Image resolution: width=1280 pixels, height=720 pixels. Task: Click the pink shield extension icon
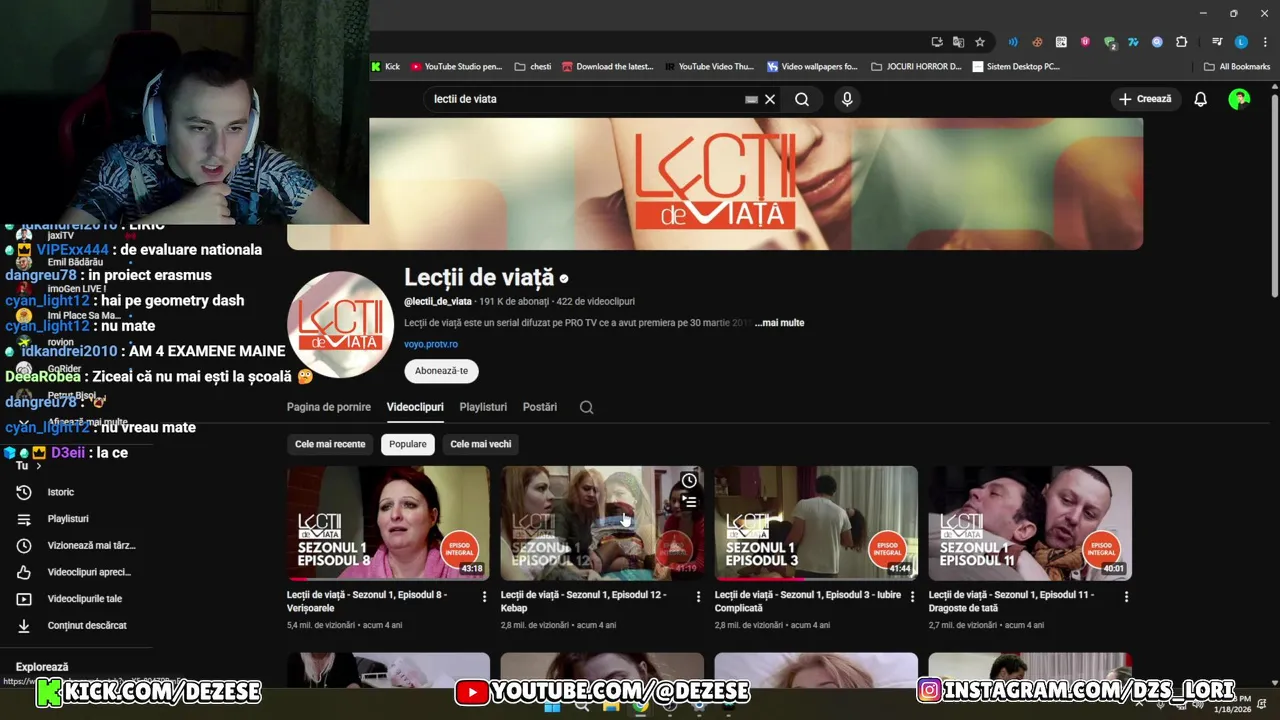coord(1085,42)
